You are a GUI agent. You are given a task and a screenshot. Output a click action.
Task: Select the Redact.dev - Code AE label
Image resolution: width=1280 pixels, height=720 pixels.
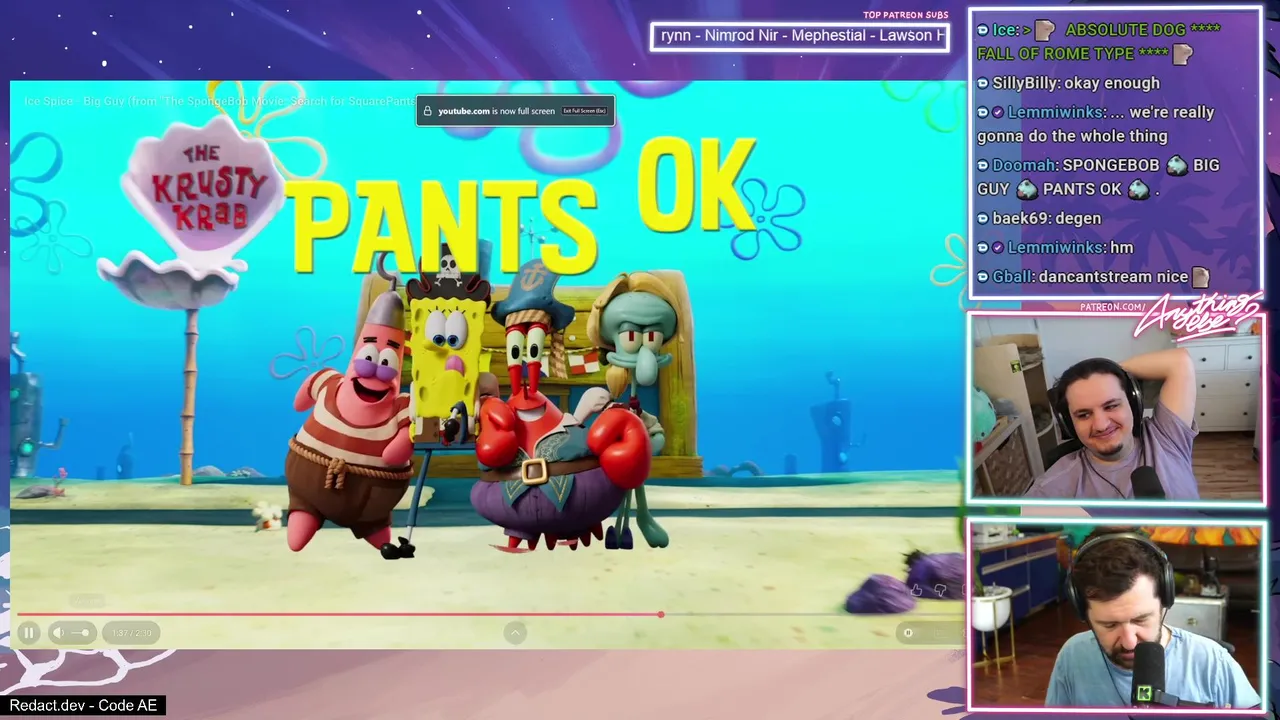pyautogui.click(x=83, y=705)
